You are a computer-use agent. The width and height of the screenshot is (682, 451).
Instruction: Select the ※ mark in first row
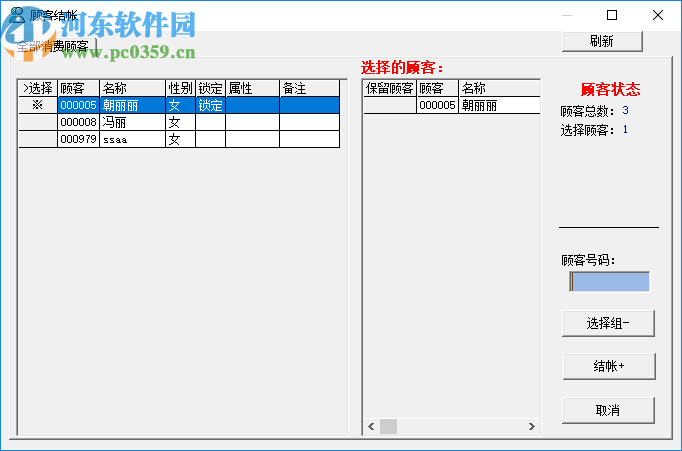[x=38, y=105]
